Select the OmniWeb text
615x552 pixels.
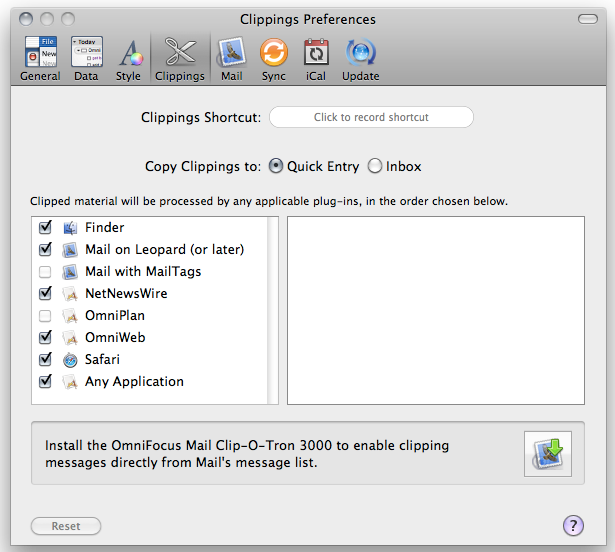pyautogui.click(x=115, y=337)
